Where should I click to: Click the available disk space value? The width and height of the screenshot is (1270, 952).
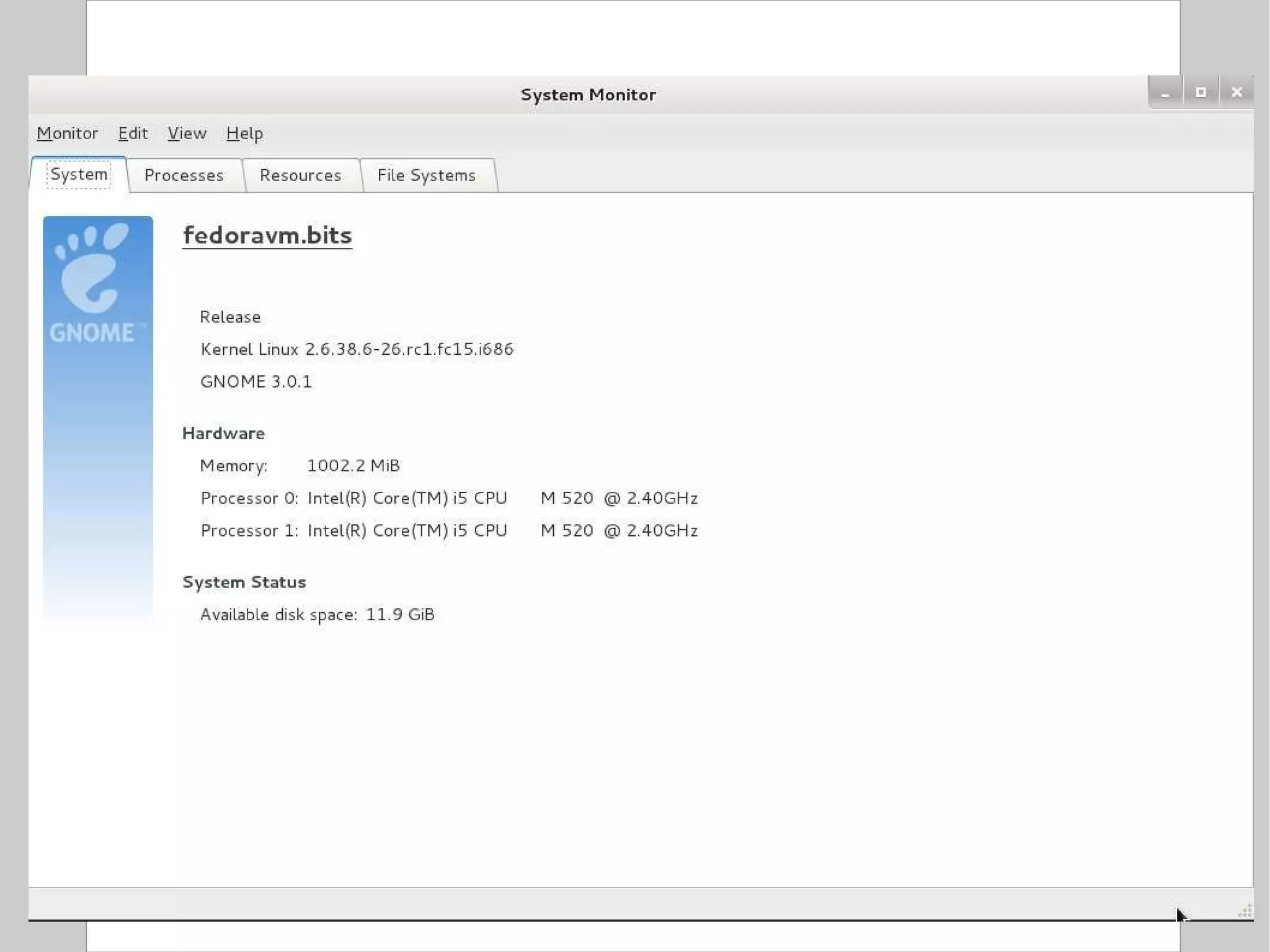(400, 615)
